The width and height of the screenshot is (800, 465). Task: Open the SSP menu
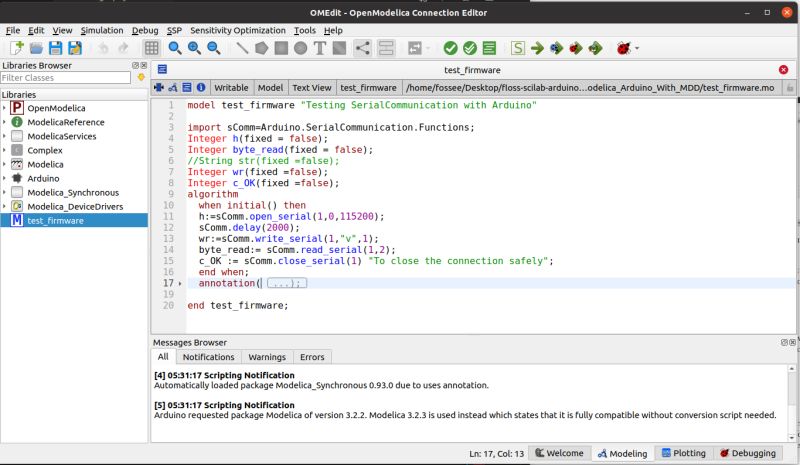[174, 30]
